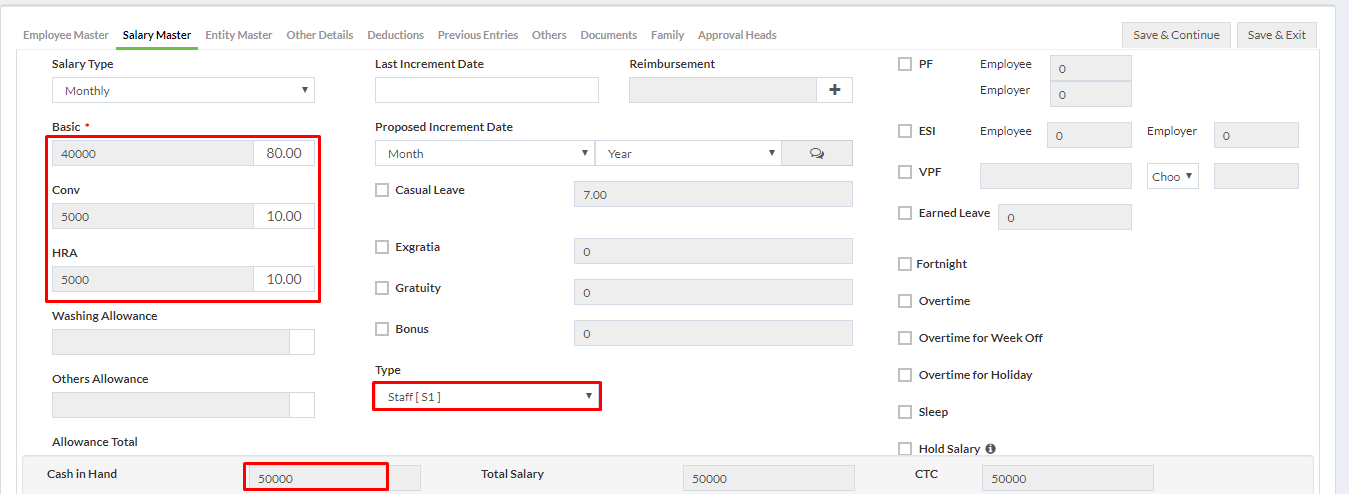
Task: Toggle the Sleep checkbox
Action: [905, 412]
